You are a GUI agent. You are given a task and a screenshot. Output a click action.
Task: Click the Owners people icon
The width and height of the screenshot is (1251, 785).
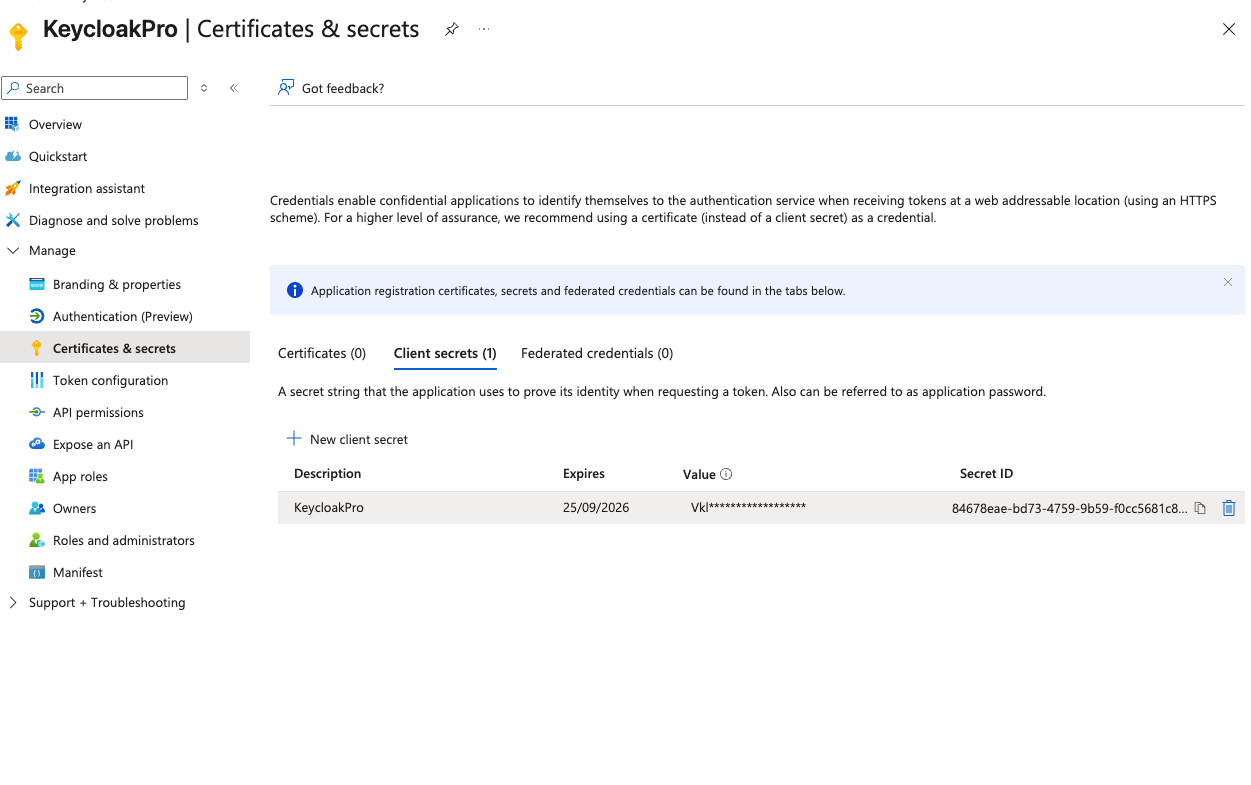tap(37, 508)
